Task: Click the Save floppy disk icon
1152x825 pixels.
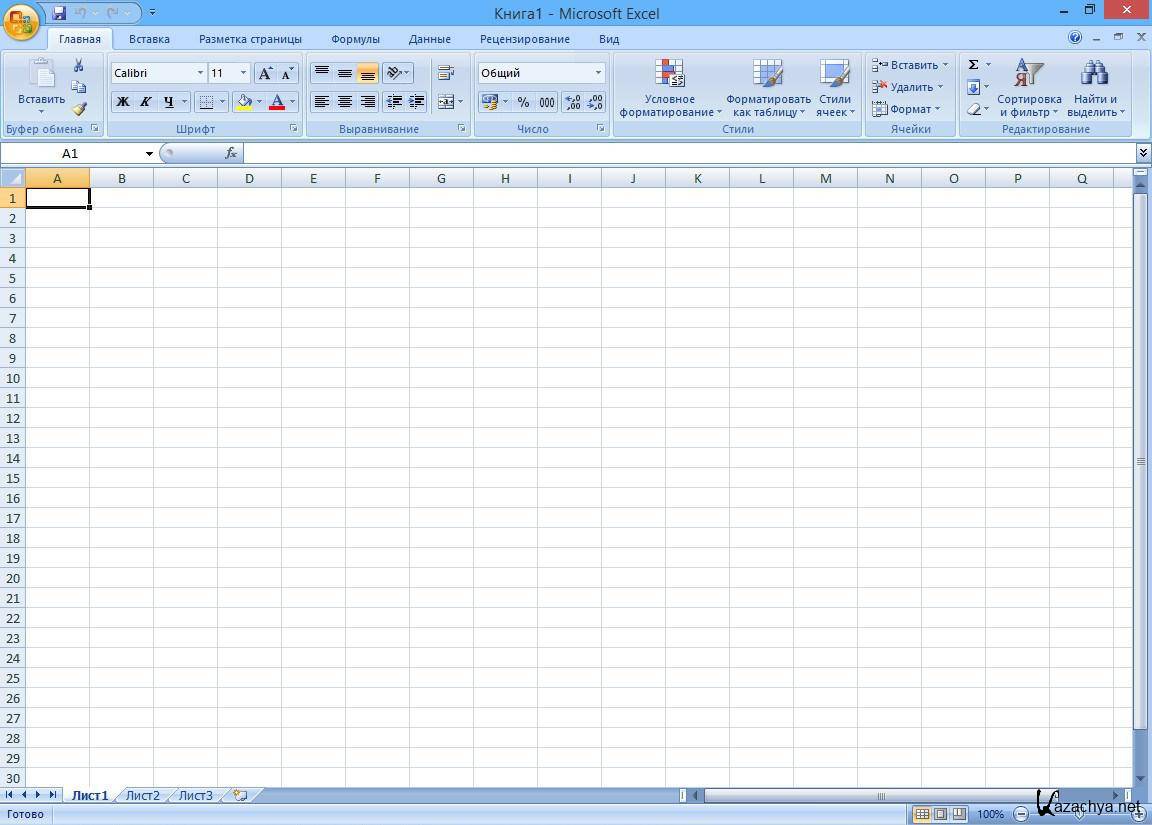Action: [x=59, y=13]
